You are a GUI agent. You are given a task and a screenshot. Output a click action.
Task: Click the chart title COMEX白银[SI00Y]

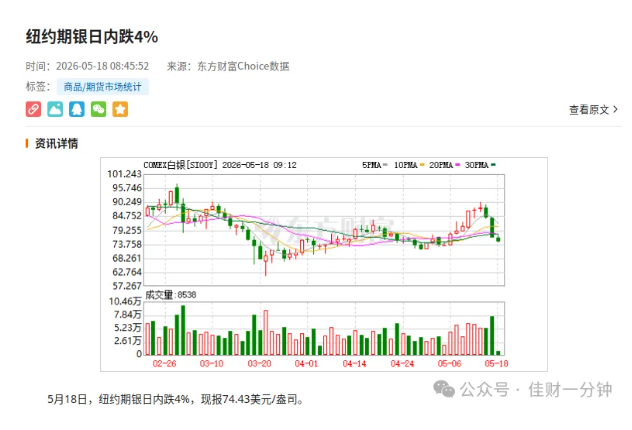pos(181,165)
